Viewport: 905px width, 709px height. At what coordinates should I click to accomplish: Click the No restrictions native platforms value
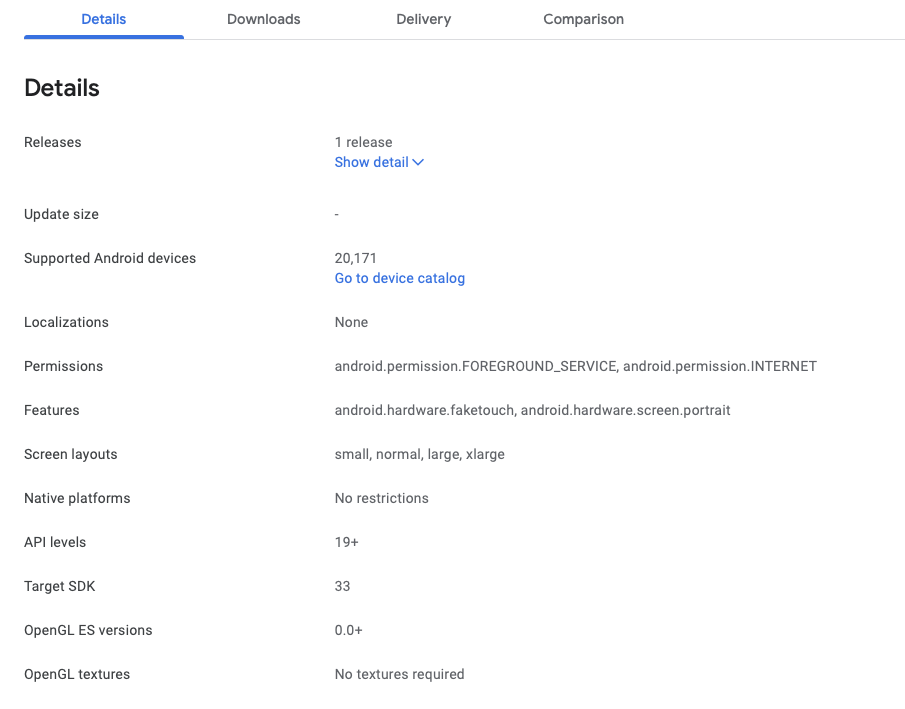pos(381,498)
